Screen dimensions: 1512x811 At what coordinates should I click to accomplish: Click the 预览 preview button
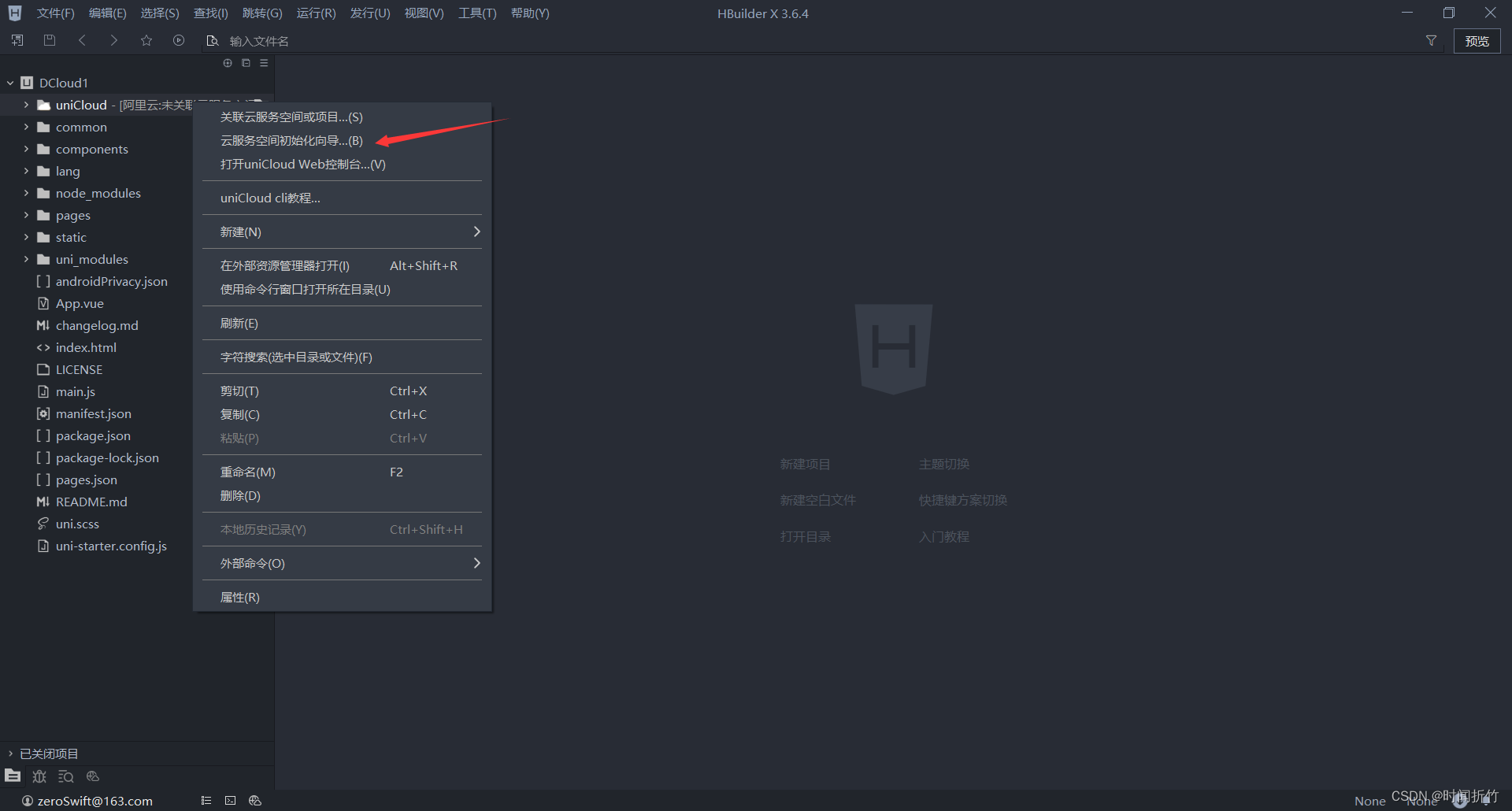coord(1477,41)
